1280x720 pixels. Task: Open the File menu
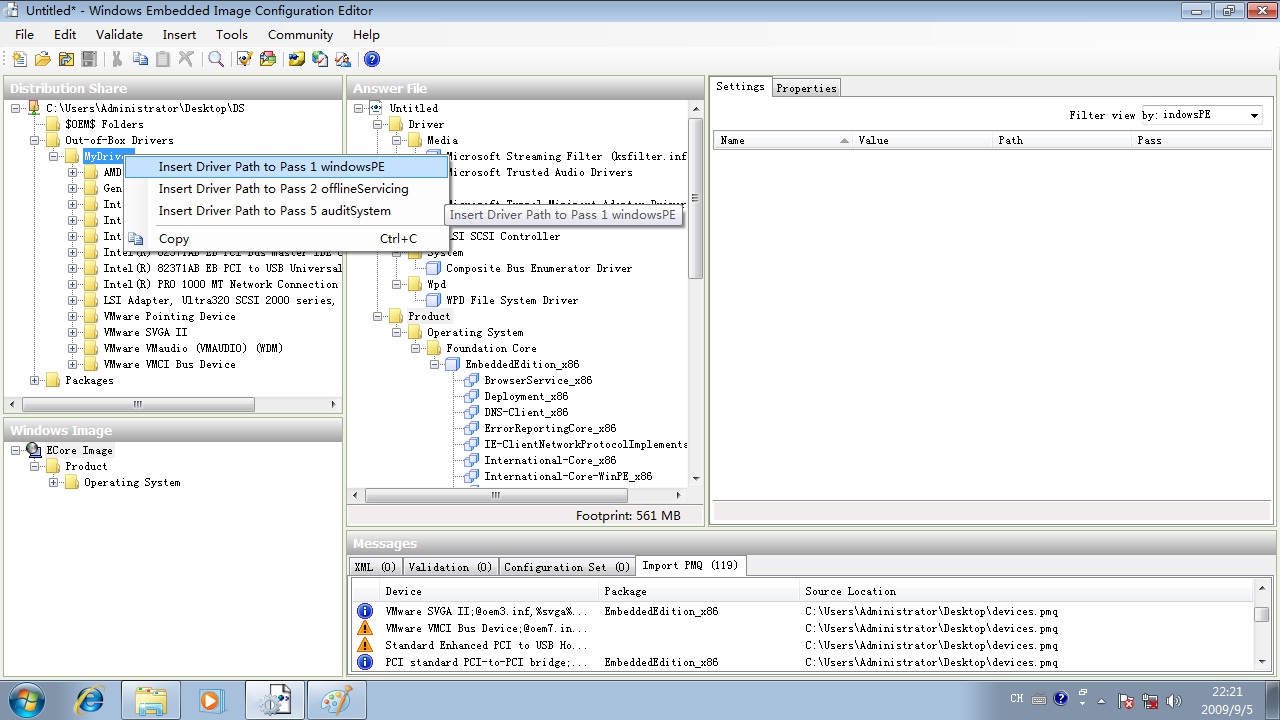[x=24, y=35]
